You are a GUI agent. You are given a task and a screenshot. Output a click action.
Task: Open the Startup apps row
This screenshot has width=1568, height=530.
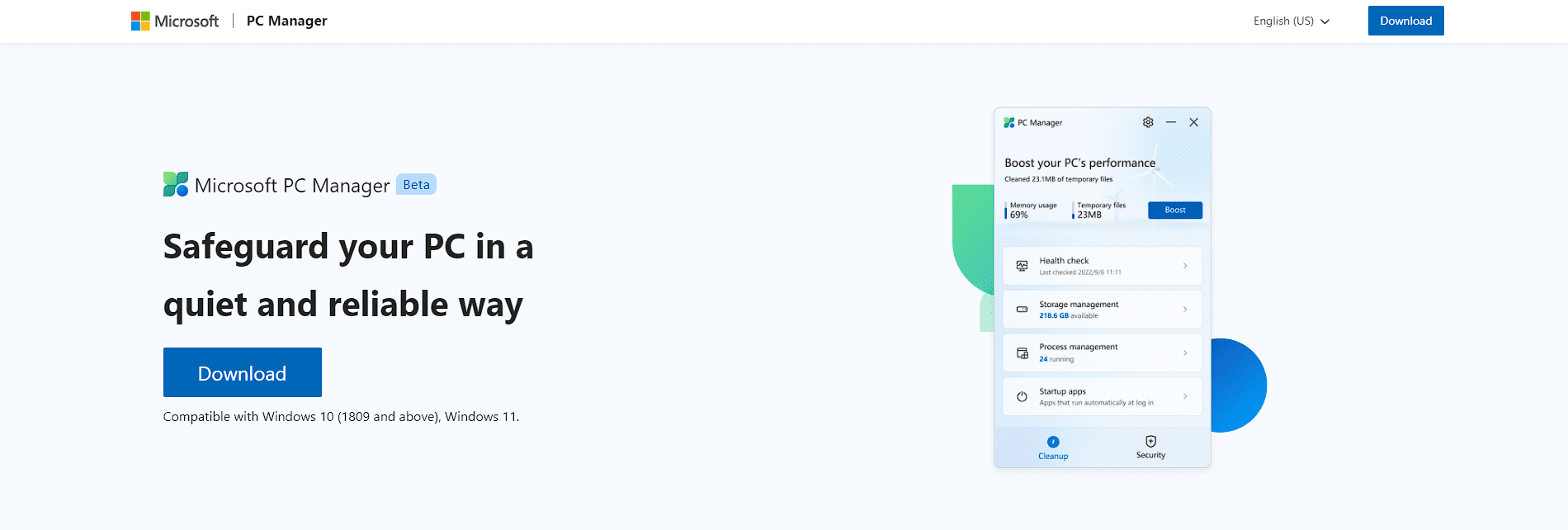coord(1103,397)
